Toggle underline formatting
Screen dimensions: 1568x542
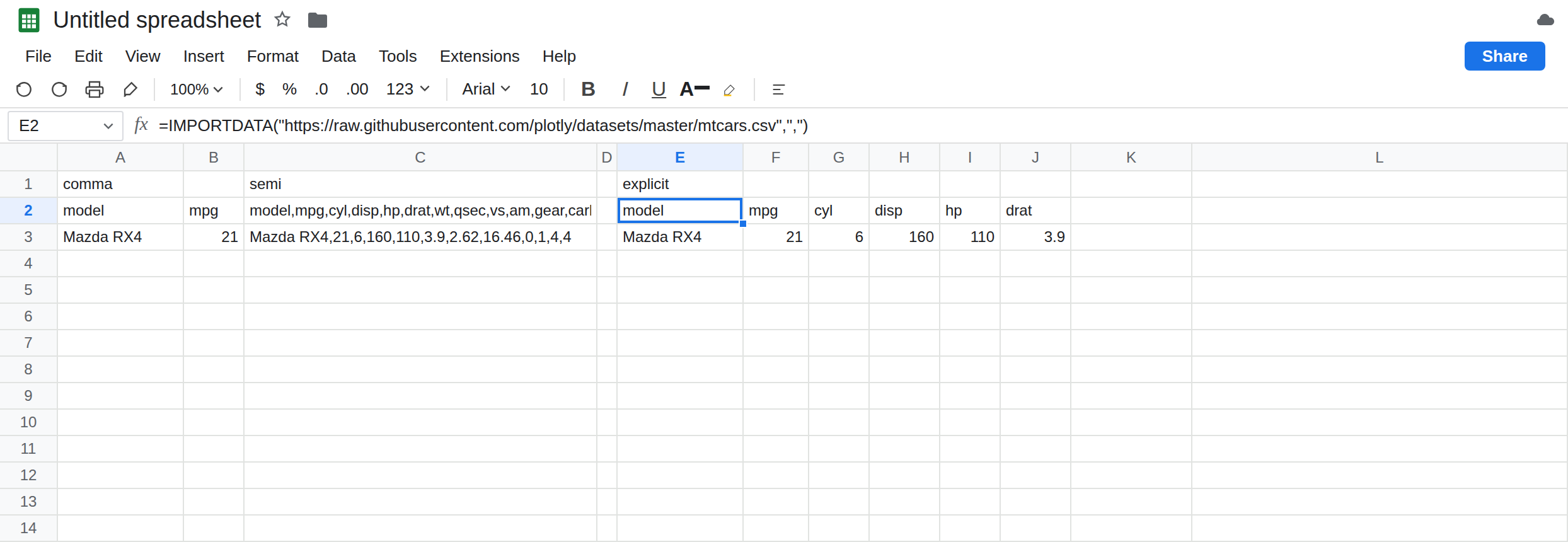(659, 89)
